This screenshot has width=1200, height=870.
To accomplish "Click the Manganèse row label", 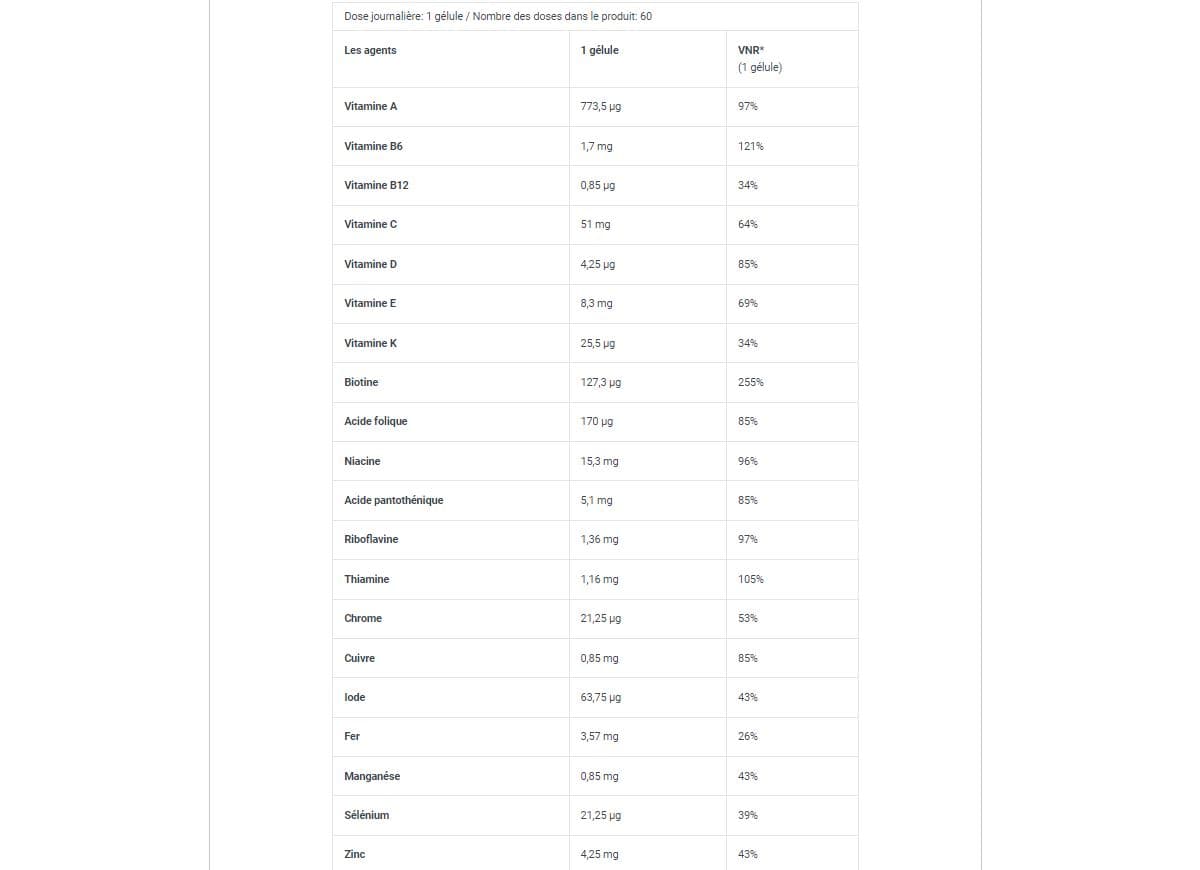I will (x=372, y=776).
